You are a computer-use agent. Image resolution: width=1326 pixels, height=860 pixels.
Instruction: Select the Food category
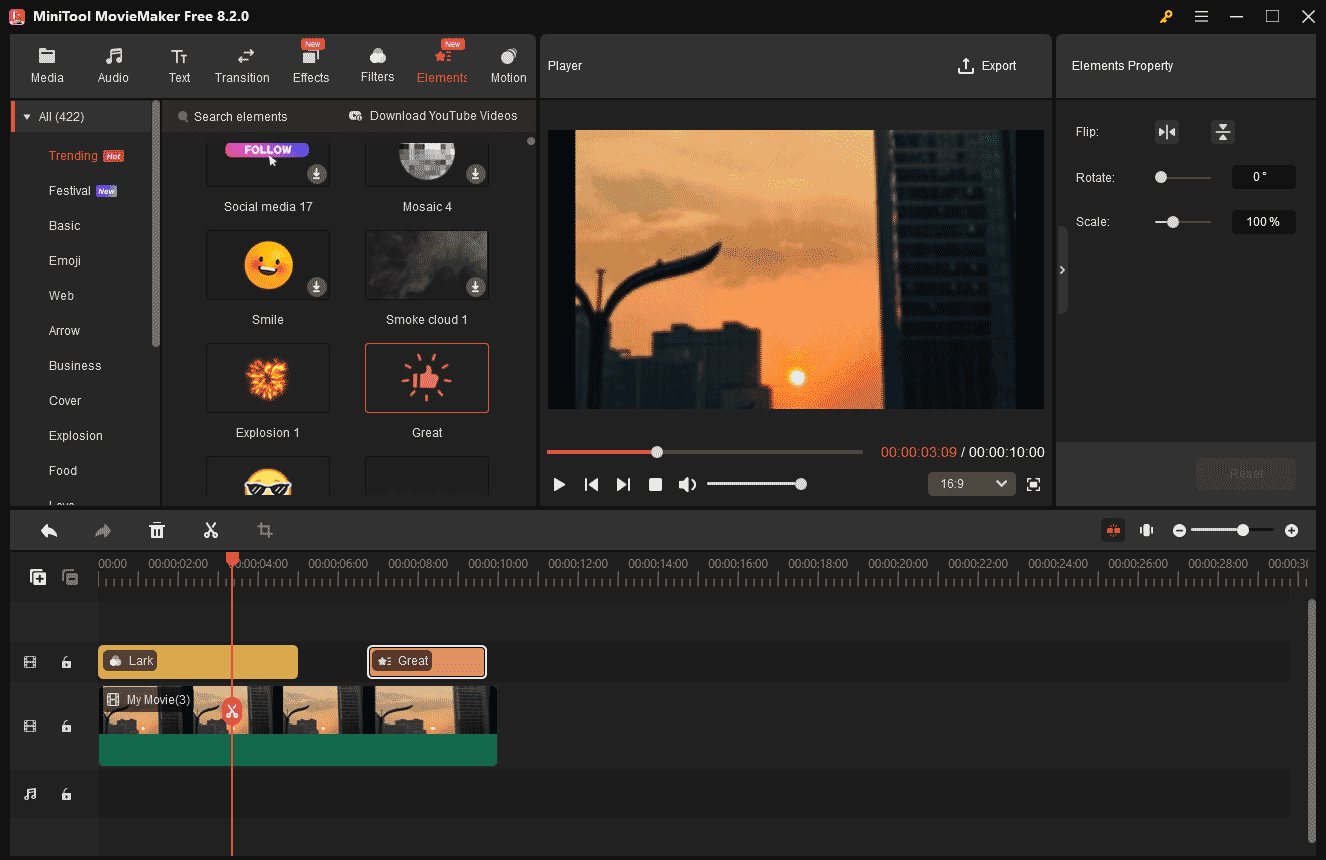(63, 471)
